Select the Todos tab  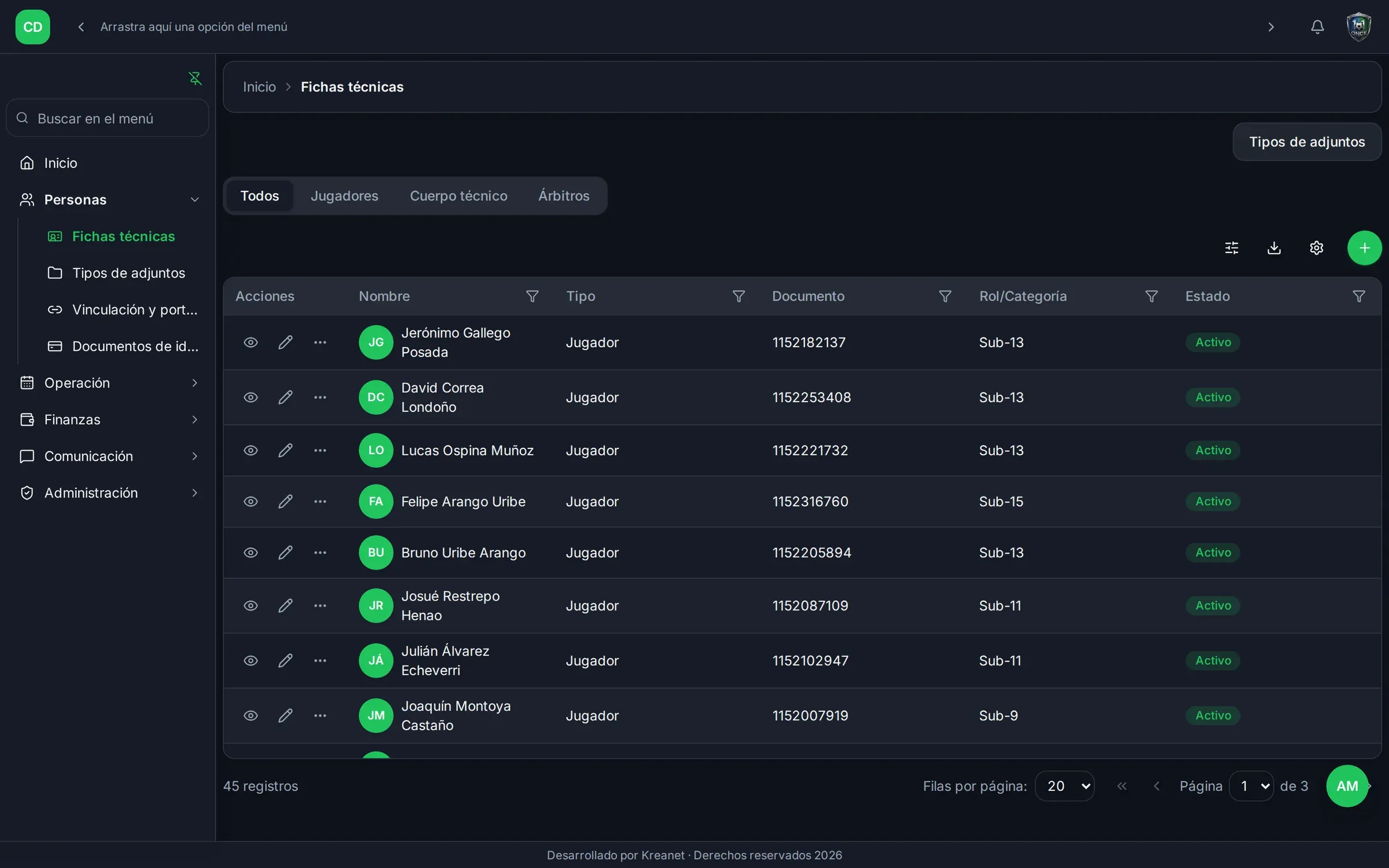[x=260, y=196]
